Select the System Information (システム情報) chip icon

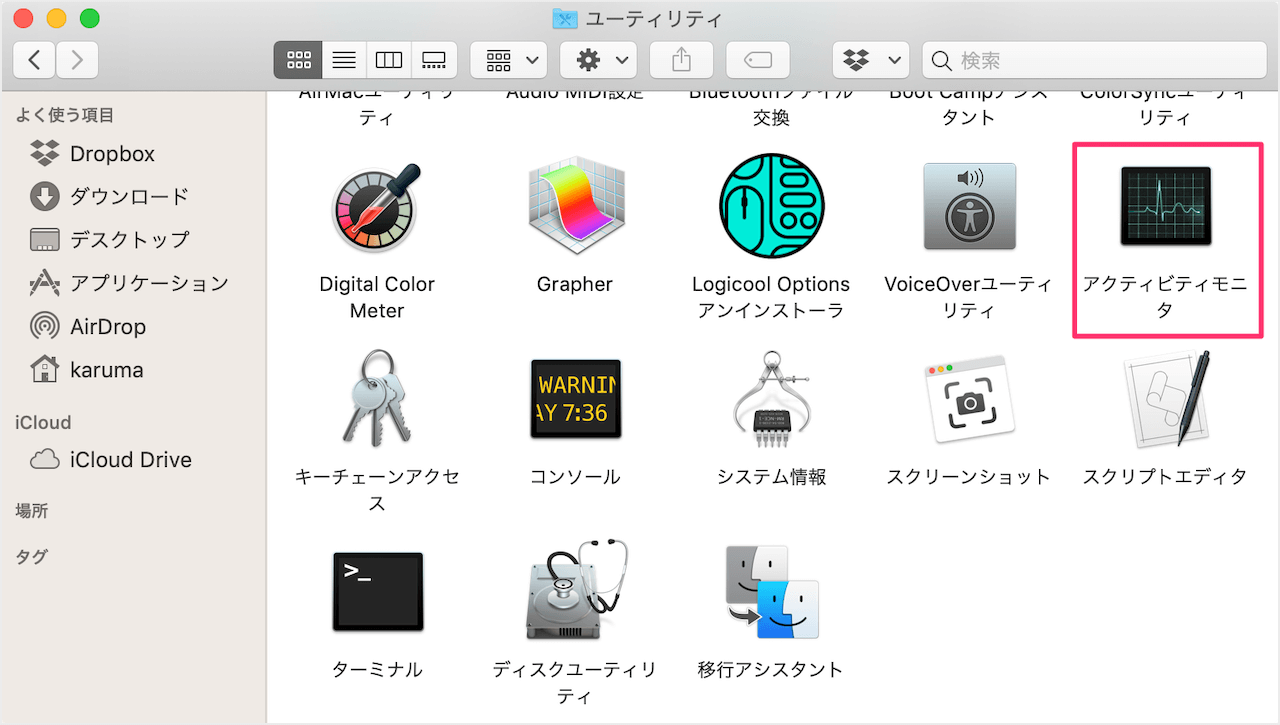click(771, 400)
